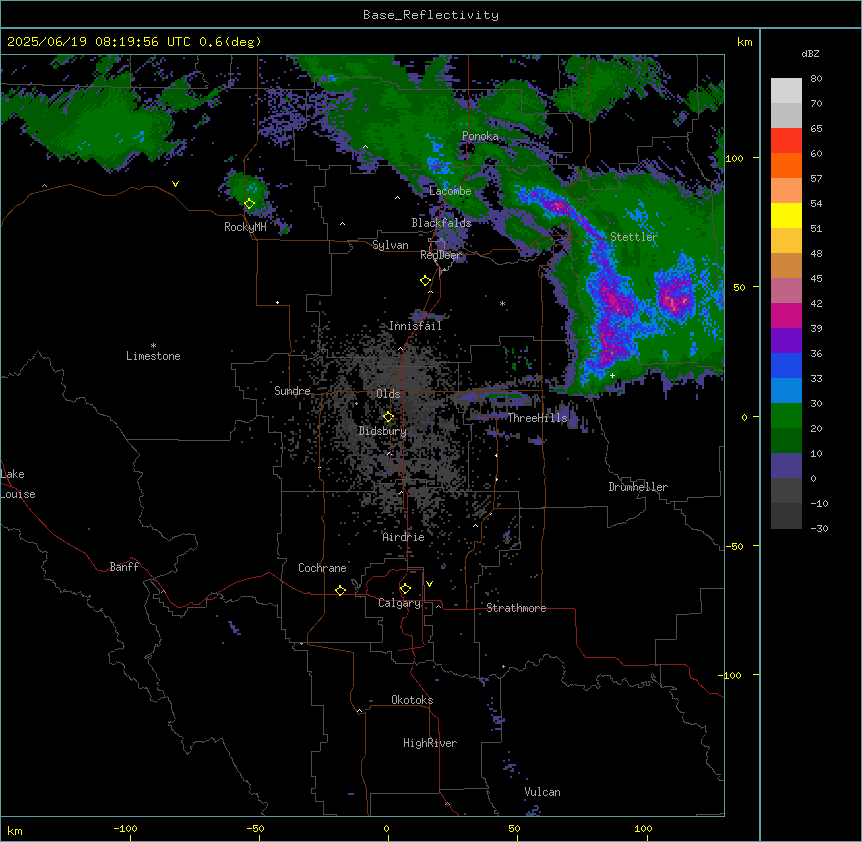Click the Banff town label

[124, 567]
